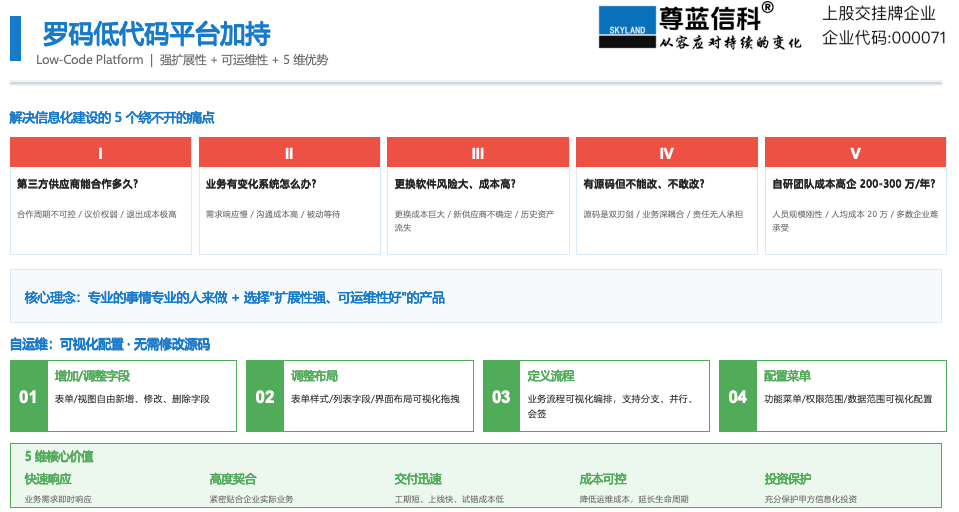Click 业务流程可视化编排 description
The width and height of the screenshot is (959, 512).
click(x=610, y=406)
